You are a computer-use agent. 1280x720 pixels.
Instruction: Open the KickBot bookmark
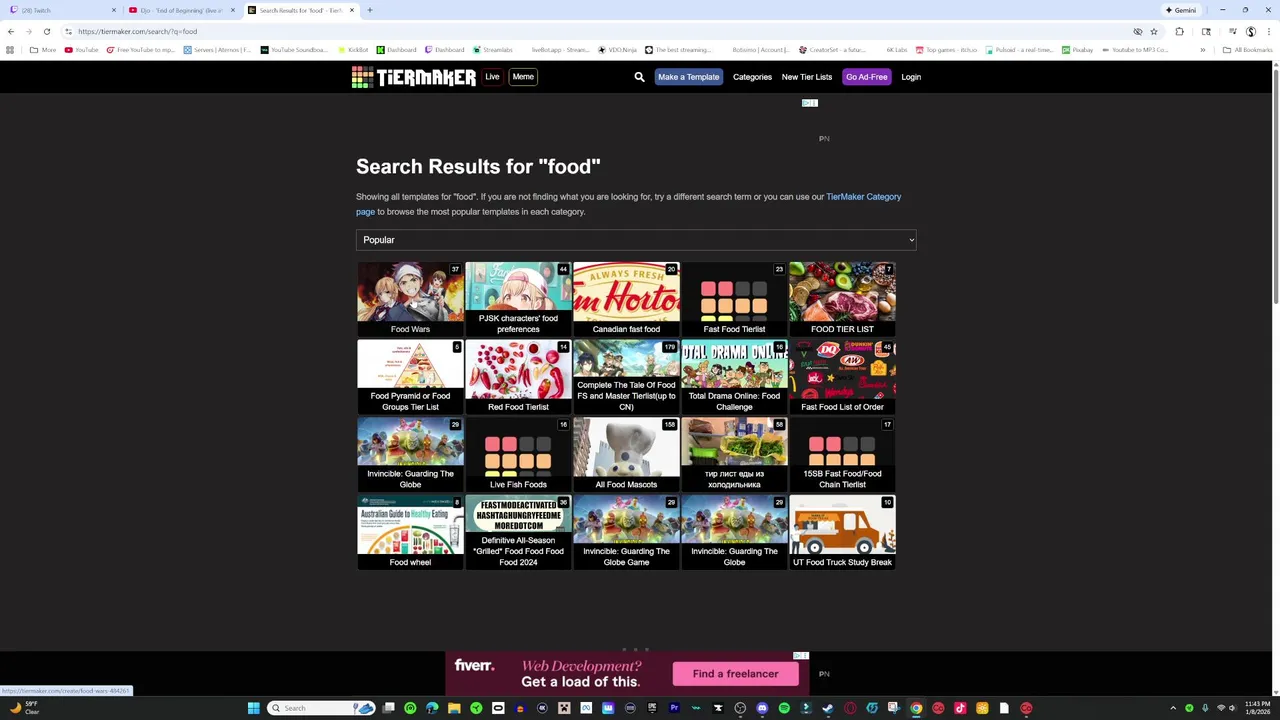tap(353, 50)
